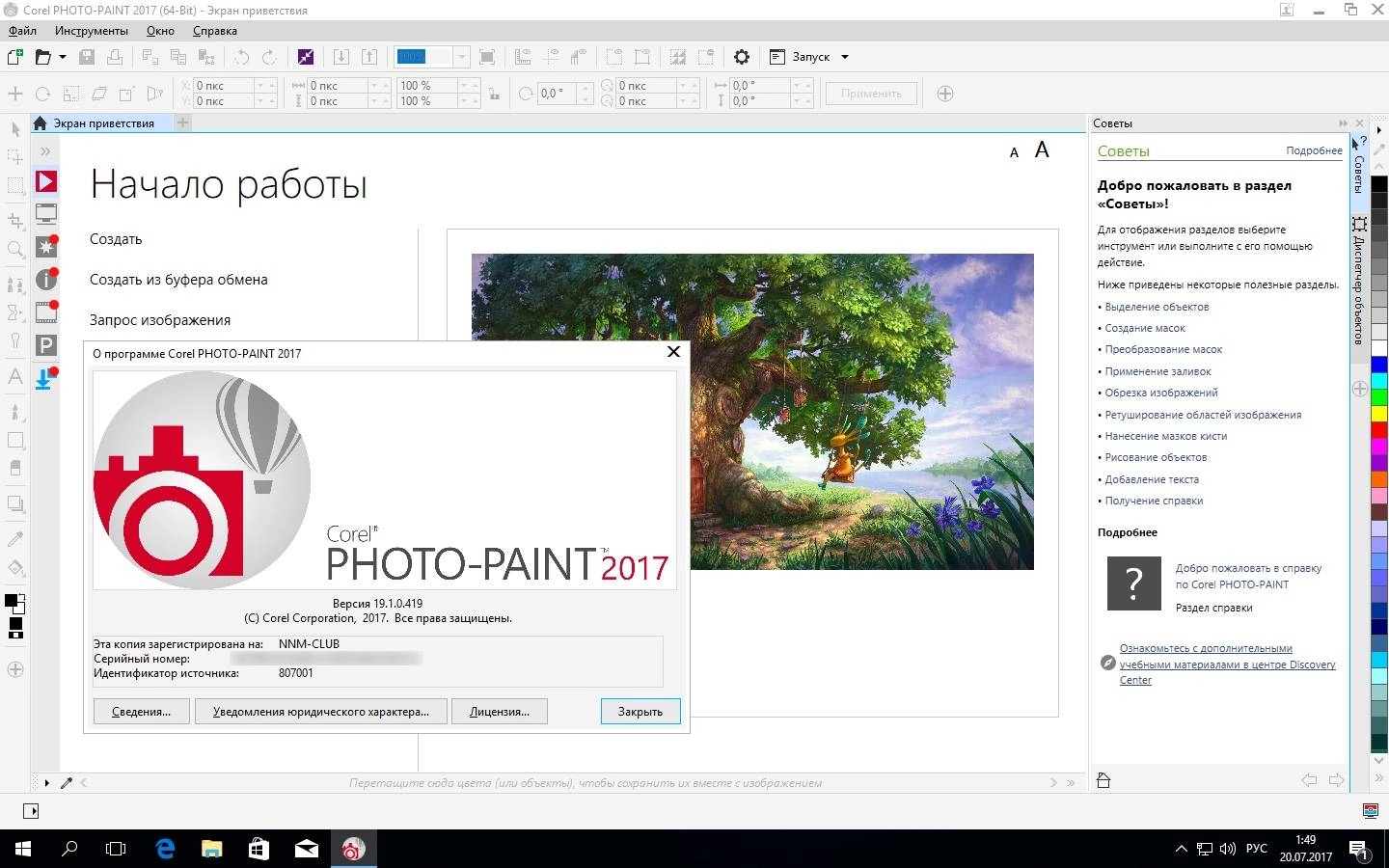Select the Rectangle Mask tool
Viewport: 1389px width, 868px height.
15,185
